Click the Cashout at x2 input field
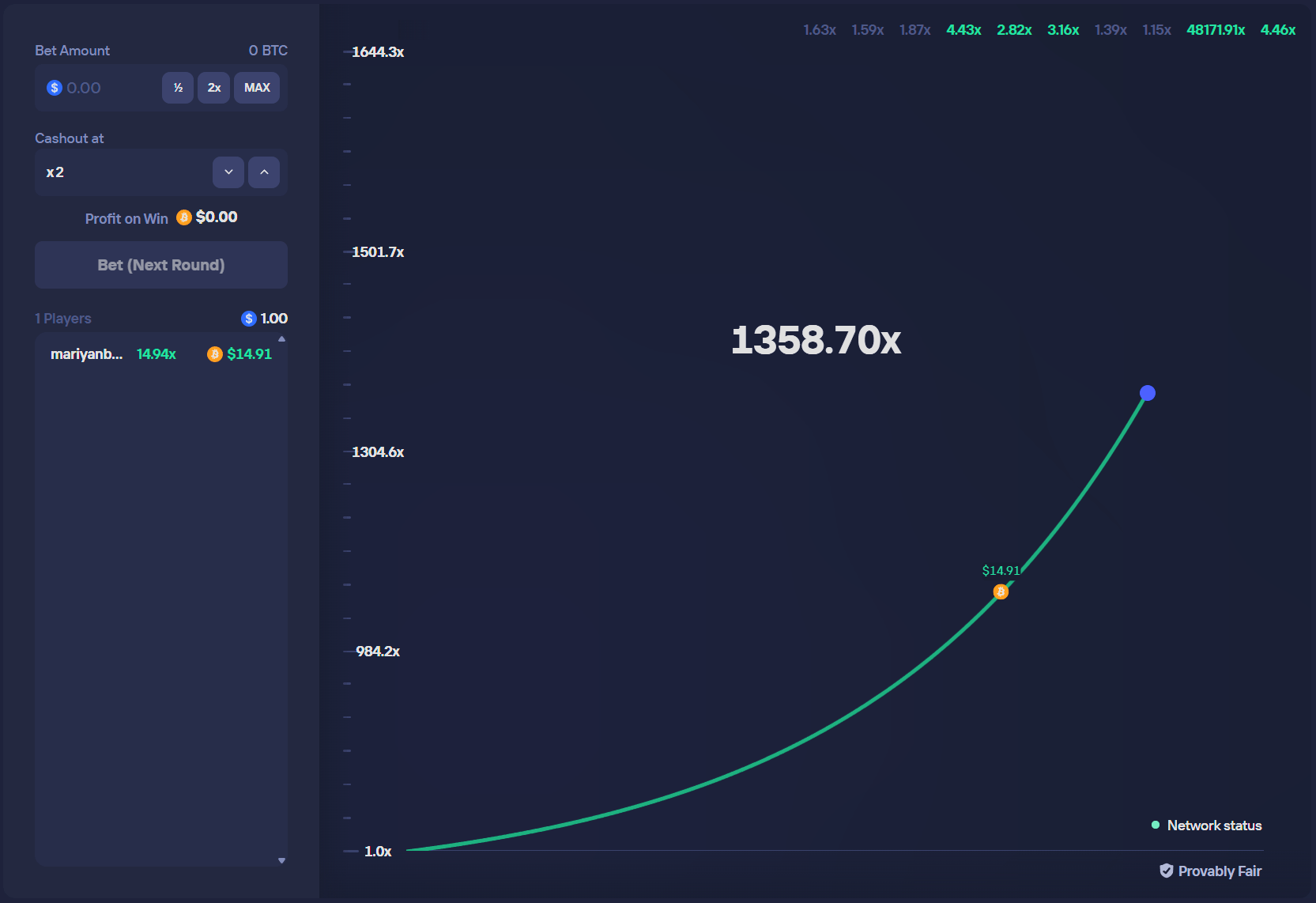The image size is (1316, 903). [x=123, y=172]
